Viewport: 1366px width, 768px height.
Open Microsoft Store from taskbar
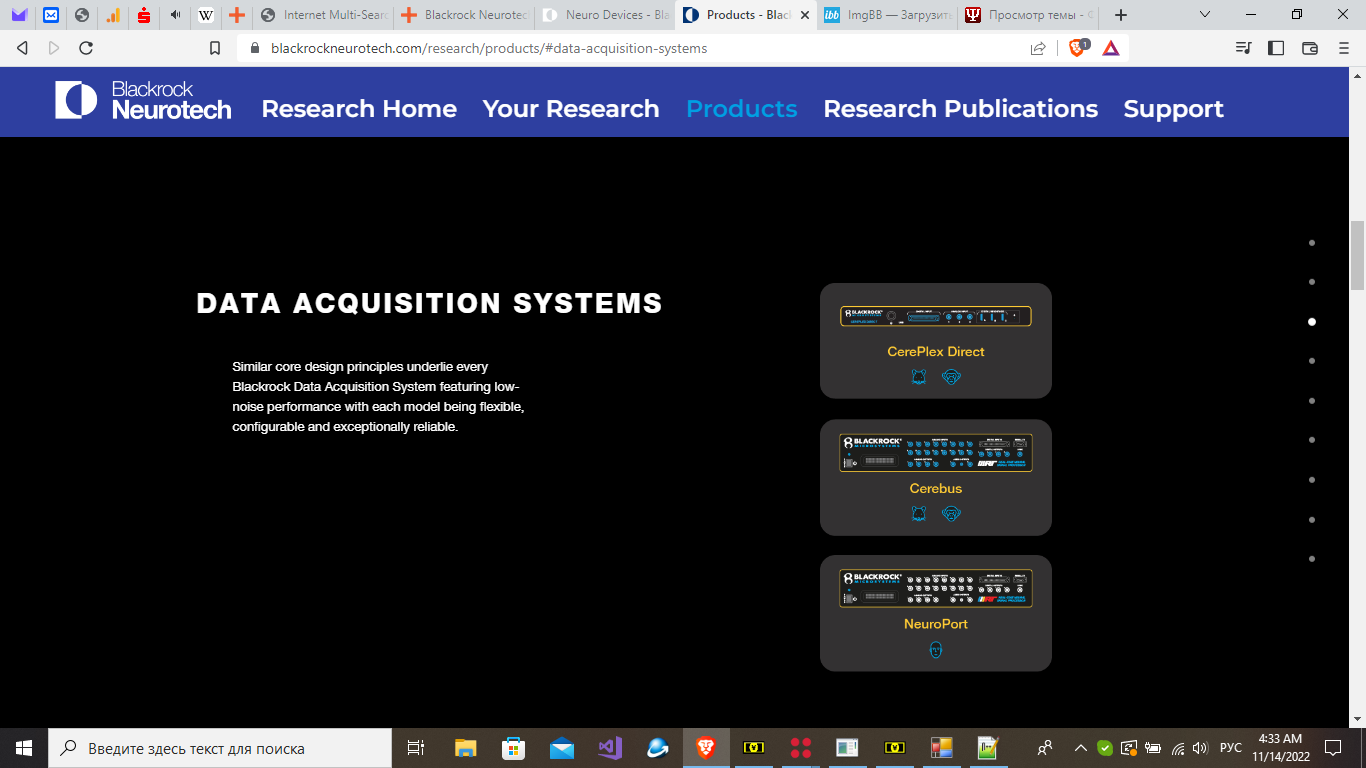coord(513,748)
